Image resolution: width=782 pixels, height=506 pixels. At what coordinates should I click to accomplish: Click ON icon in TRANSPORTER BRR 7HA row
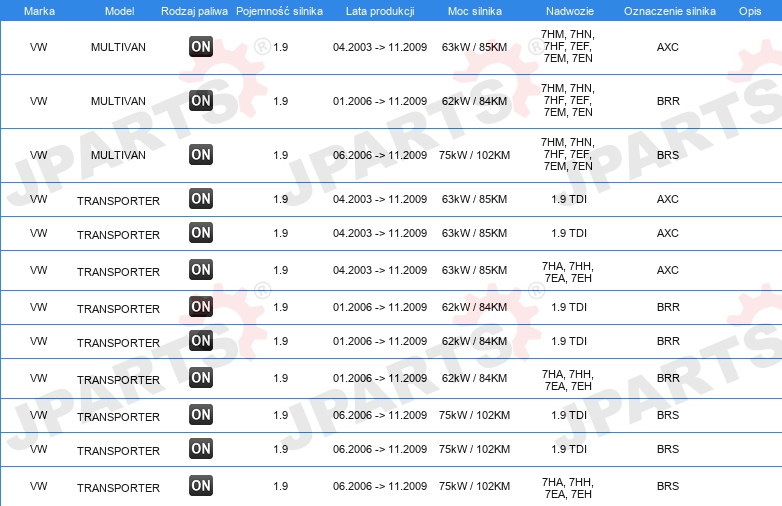coord(201,378)
